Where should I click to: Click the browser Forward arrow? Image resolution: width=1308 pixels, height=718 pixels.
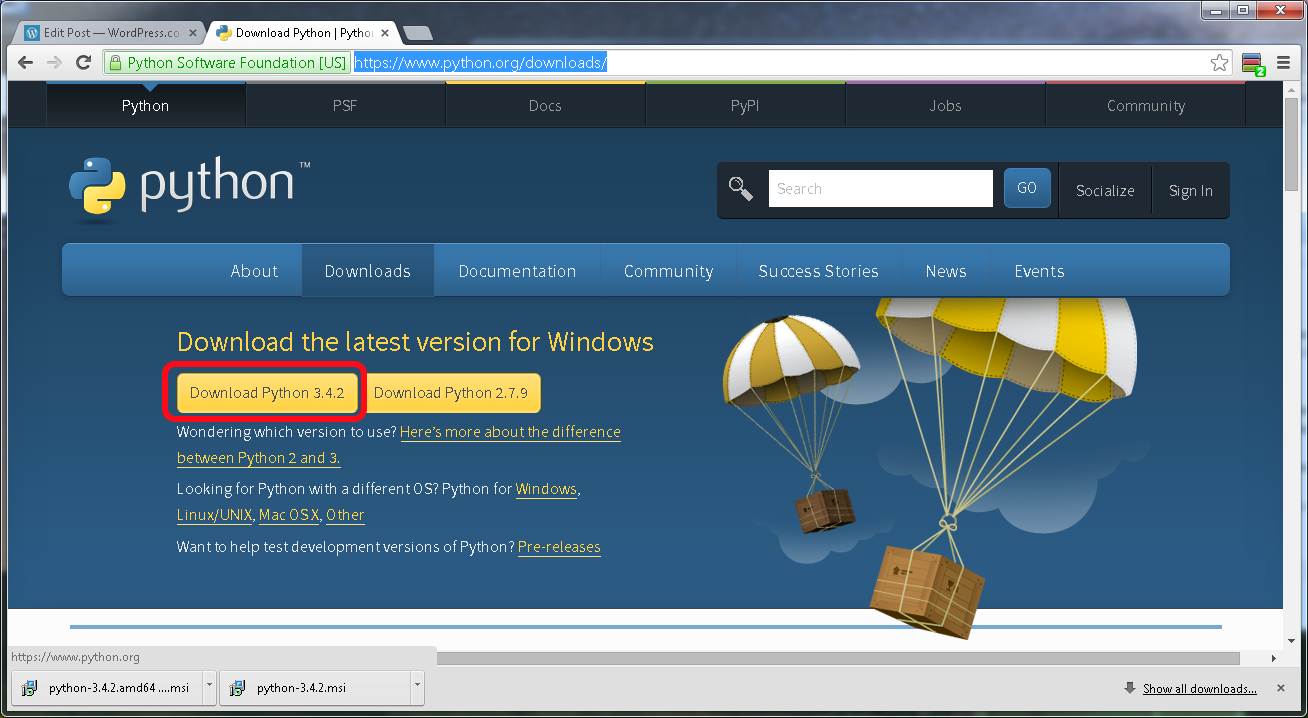[54, 62]
